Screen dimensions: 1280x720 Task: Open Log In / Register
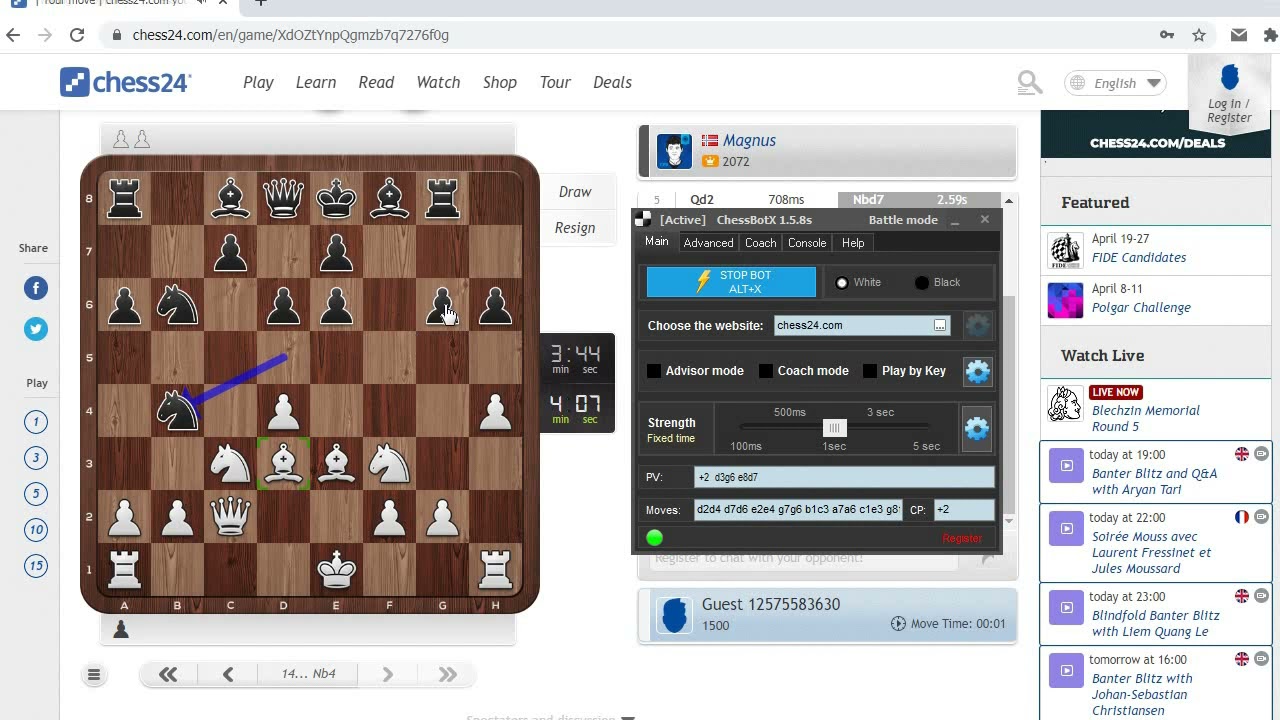[1229, 95]
